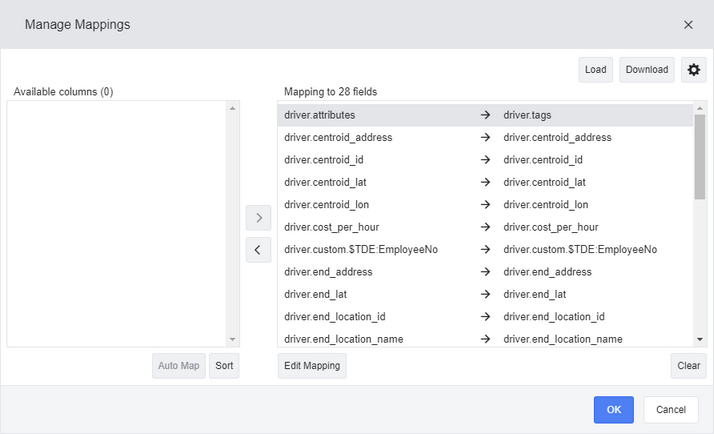This screenshot has width=714, height=434.
Task: Move selected column right with chevron button
Action: pos(259,218)
